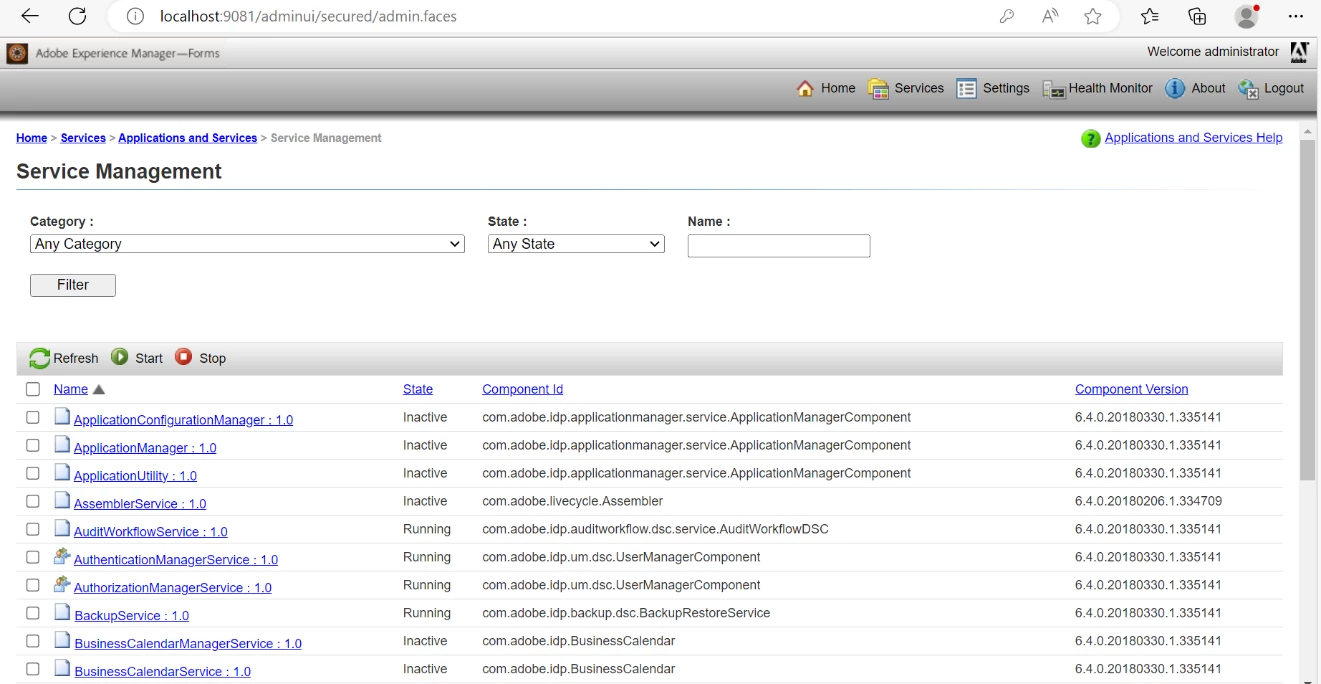Click the Services folder icon
Image resolution: width=1321 pixels, height=684 pixels.
[878, 88]
